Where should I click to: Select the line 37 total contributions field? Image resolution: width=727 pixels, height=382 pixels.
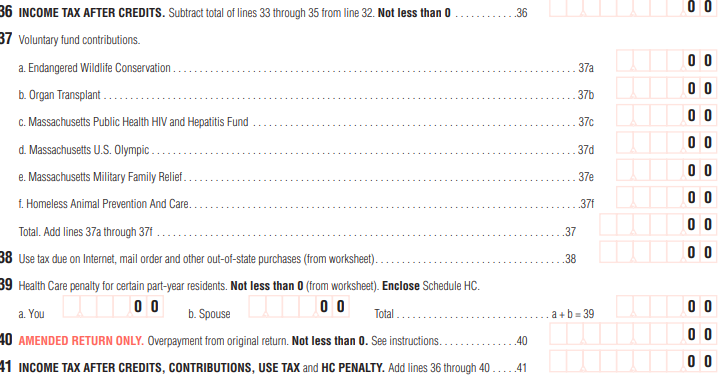tap(658, 224)
